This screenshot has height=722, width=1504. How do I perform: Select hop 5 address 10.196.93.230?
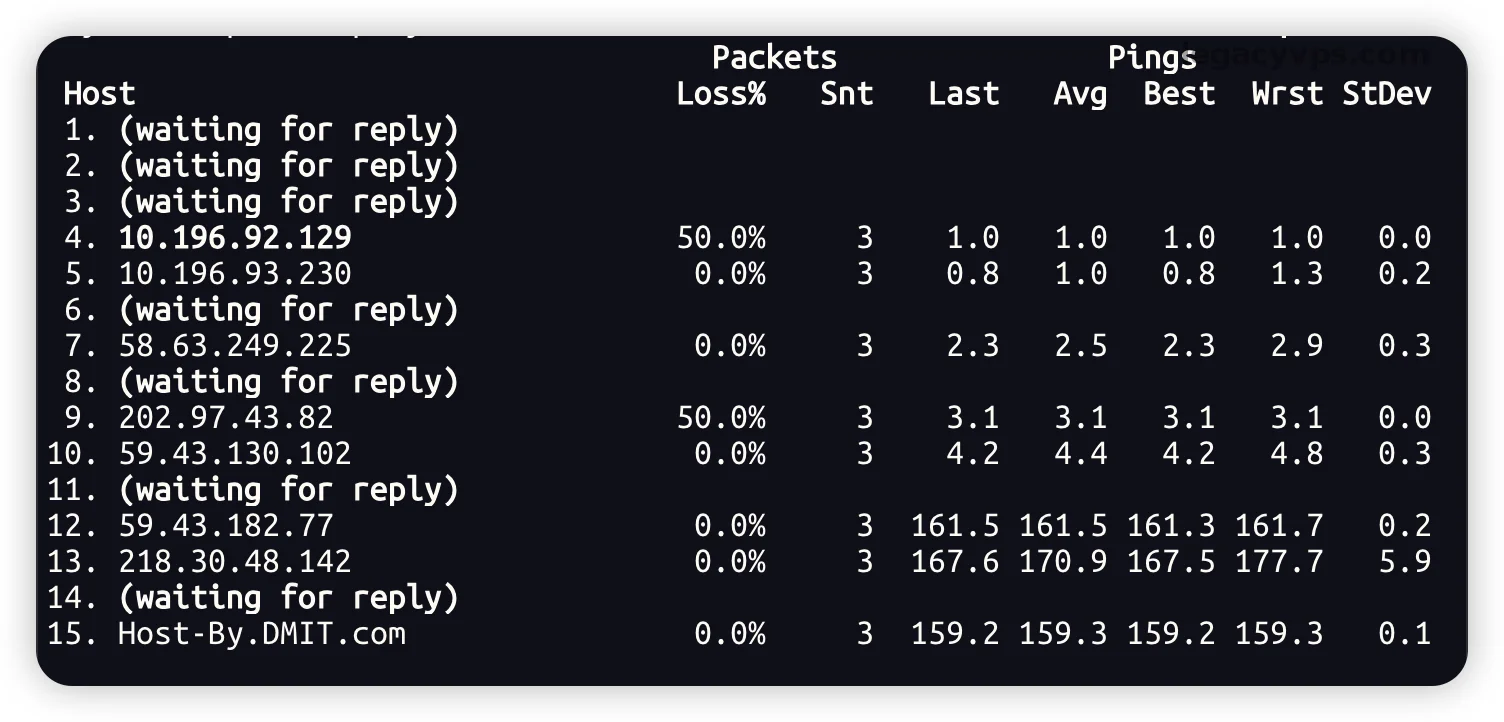pyautogui.click(x=235, y=273)
